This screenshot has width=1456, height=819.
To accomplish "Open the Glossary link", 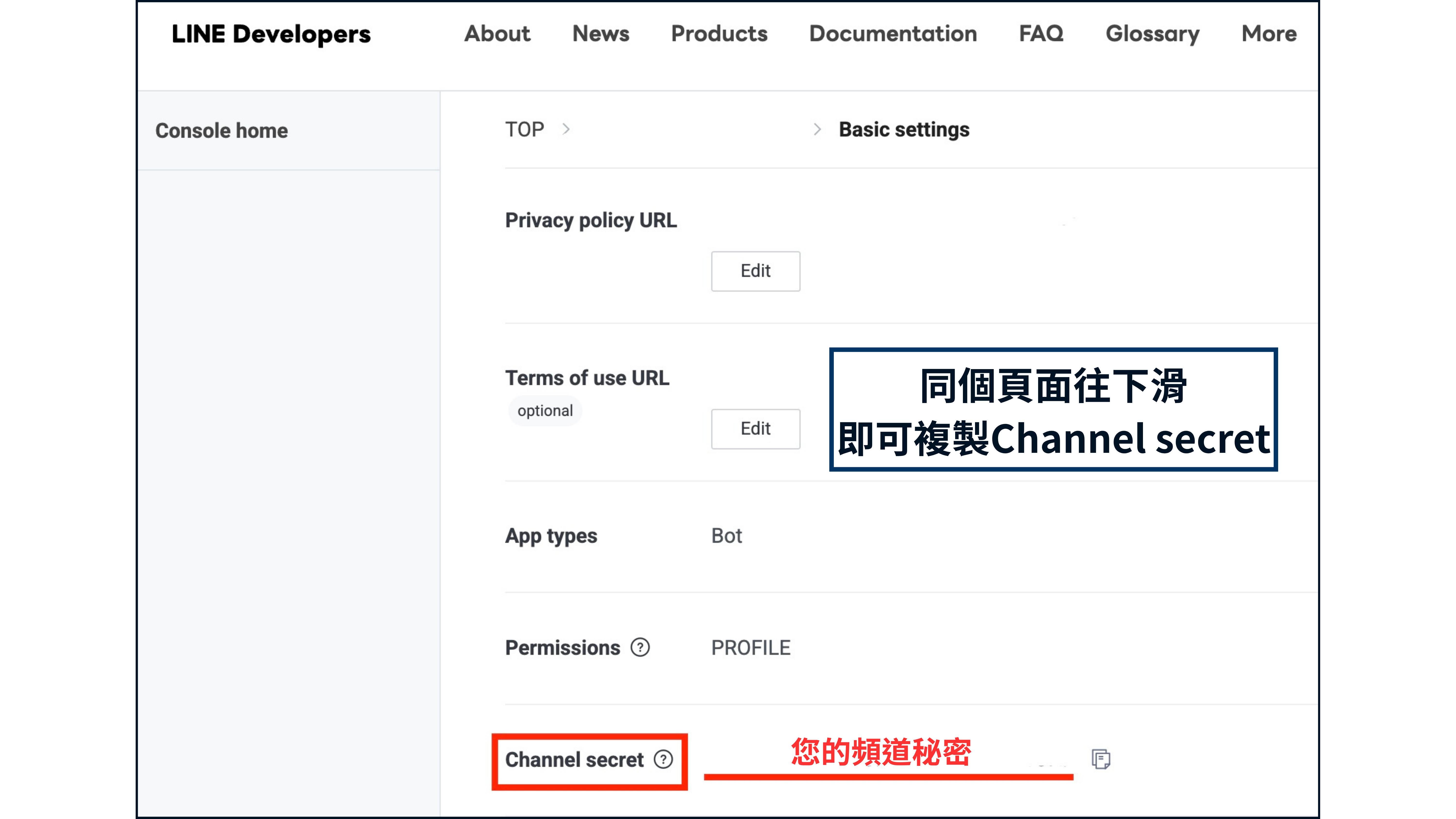I will (x=1152, y=34).
